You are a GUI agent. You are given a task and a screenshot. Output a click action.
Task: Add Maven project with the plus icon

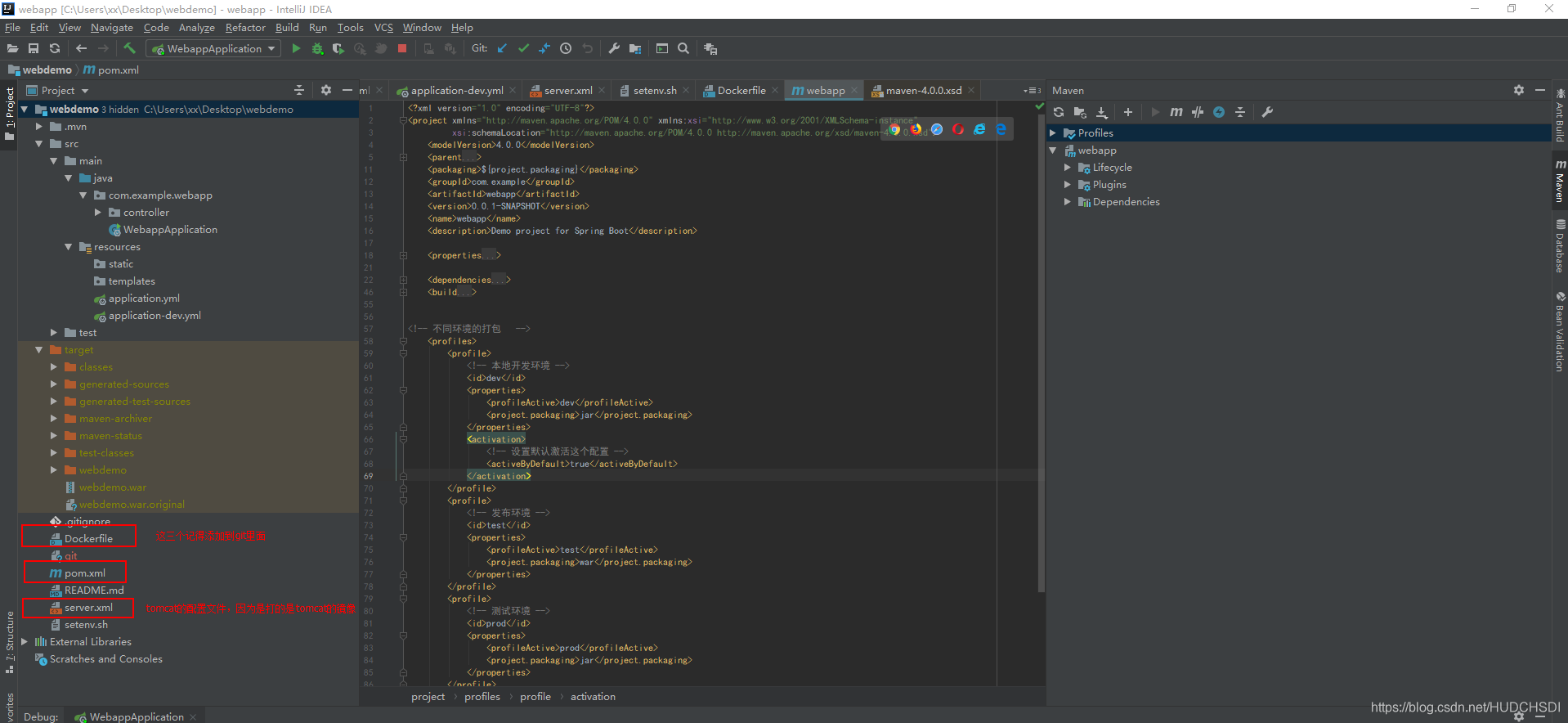coord(1128,112)
